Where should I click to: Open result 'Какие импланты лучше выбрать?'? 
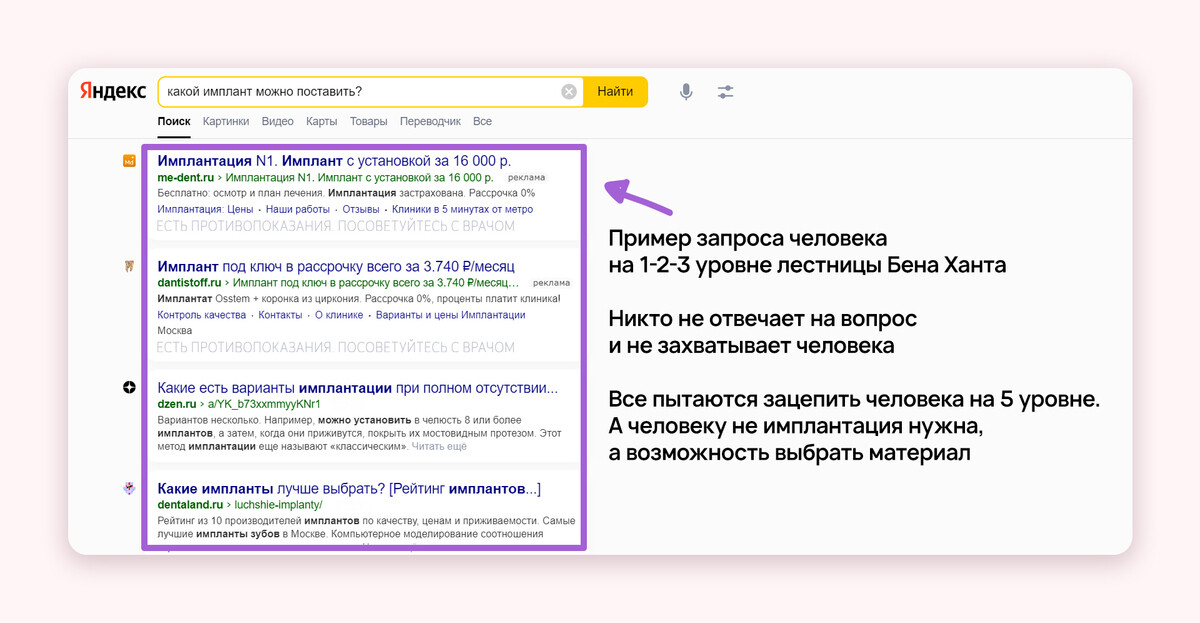point(349,489)
